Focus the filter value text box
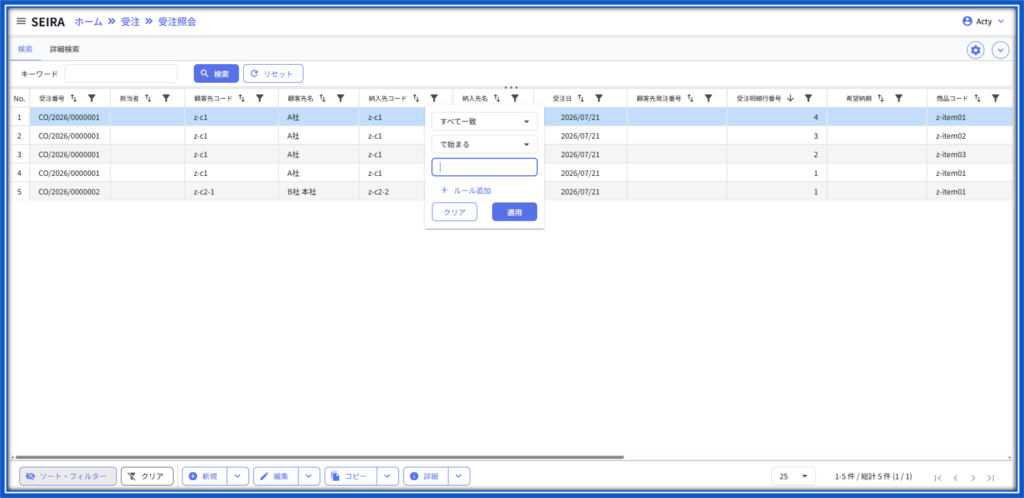 click(x=485, y=167)
